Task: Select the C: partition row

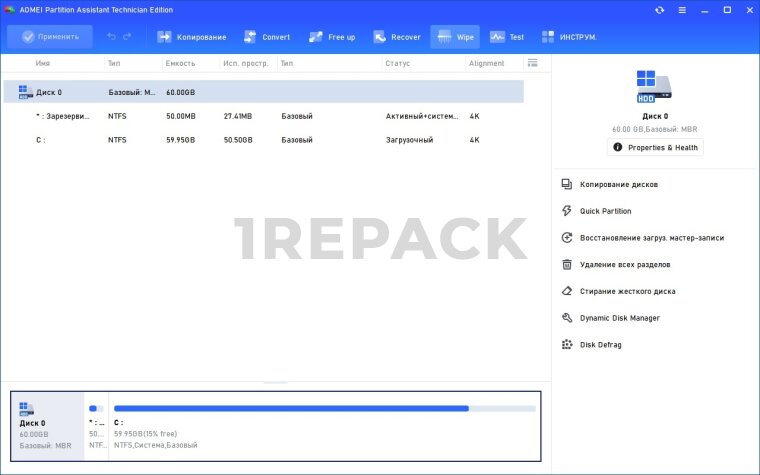Action: point(263,140)
